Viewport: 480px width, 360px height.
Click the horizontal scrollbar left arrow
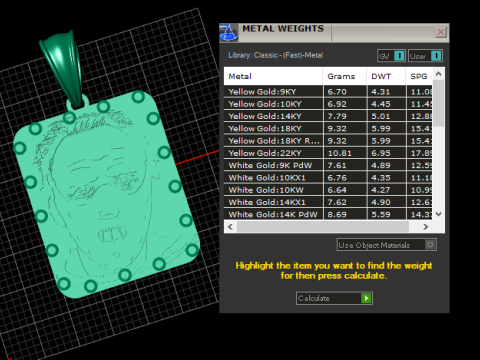pos(230,227)
